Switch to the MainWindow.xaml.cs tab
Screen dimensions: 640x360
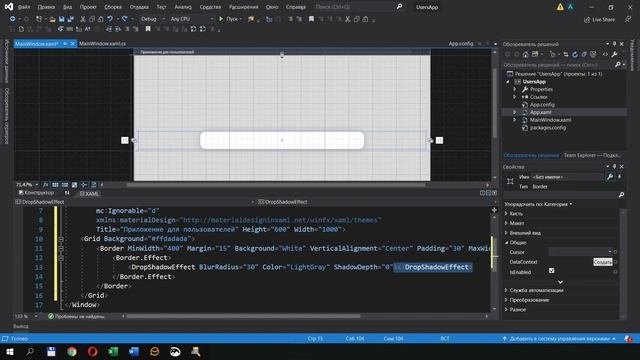pos(102,44)
